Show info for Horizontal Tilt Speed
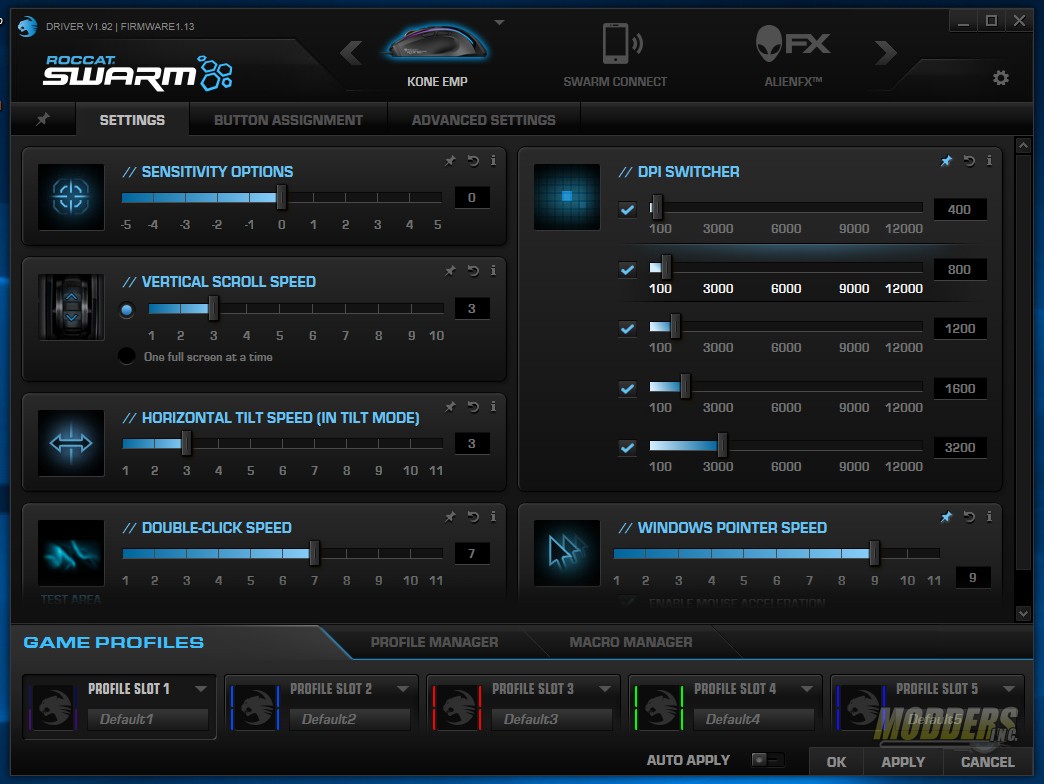The image size is (1044, 784). click(493, 406)
